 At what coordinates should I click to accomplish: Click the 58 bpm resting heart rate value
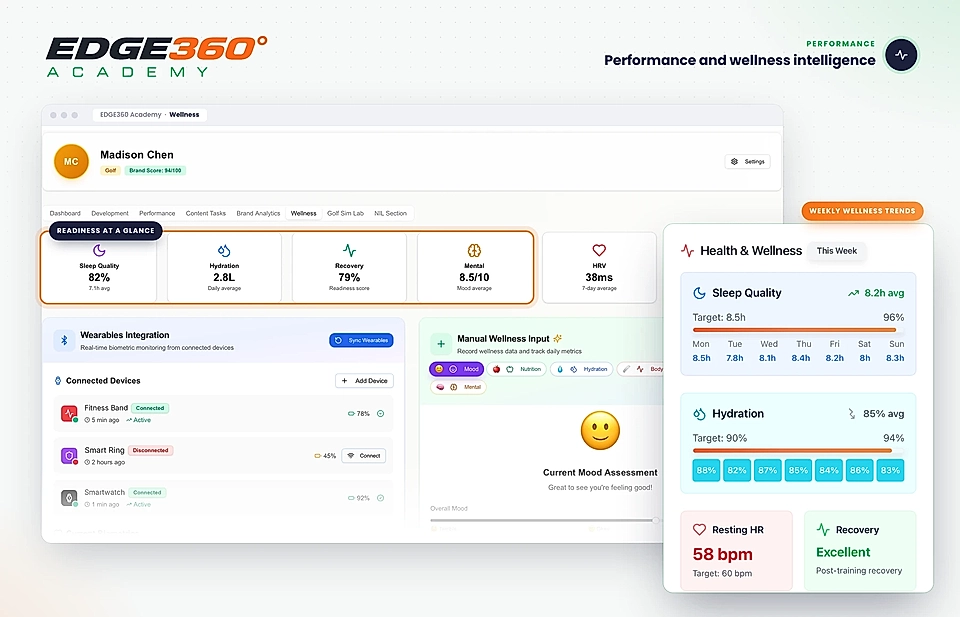(x=722, y=555)
